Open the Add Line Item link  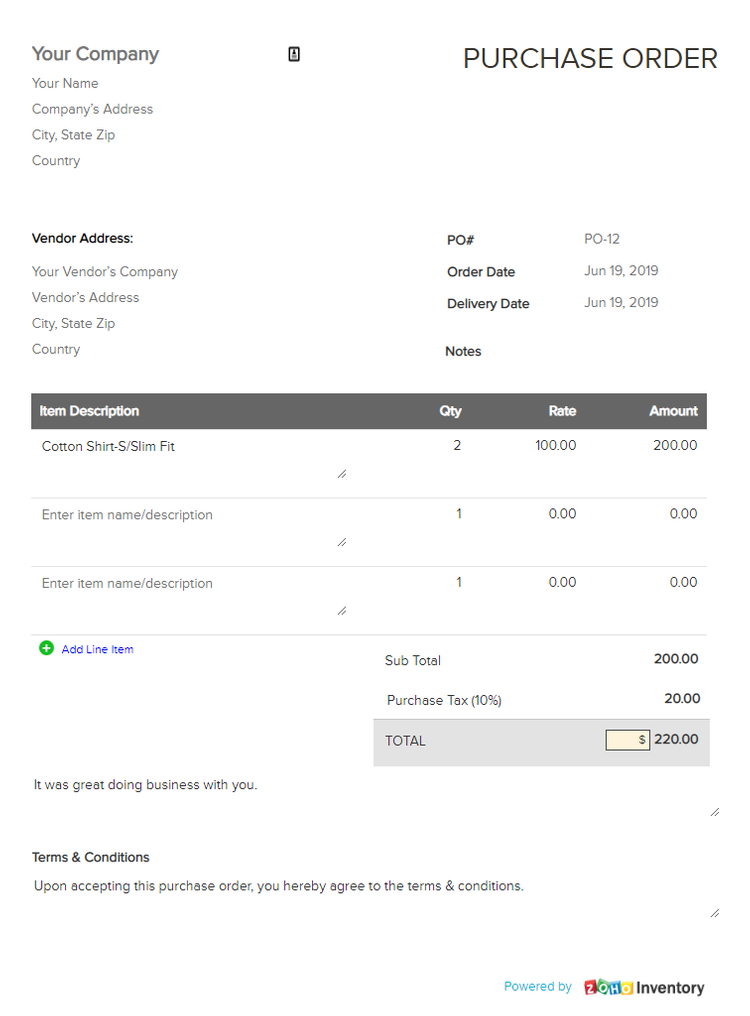[x=97, y=648]
